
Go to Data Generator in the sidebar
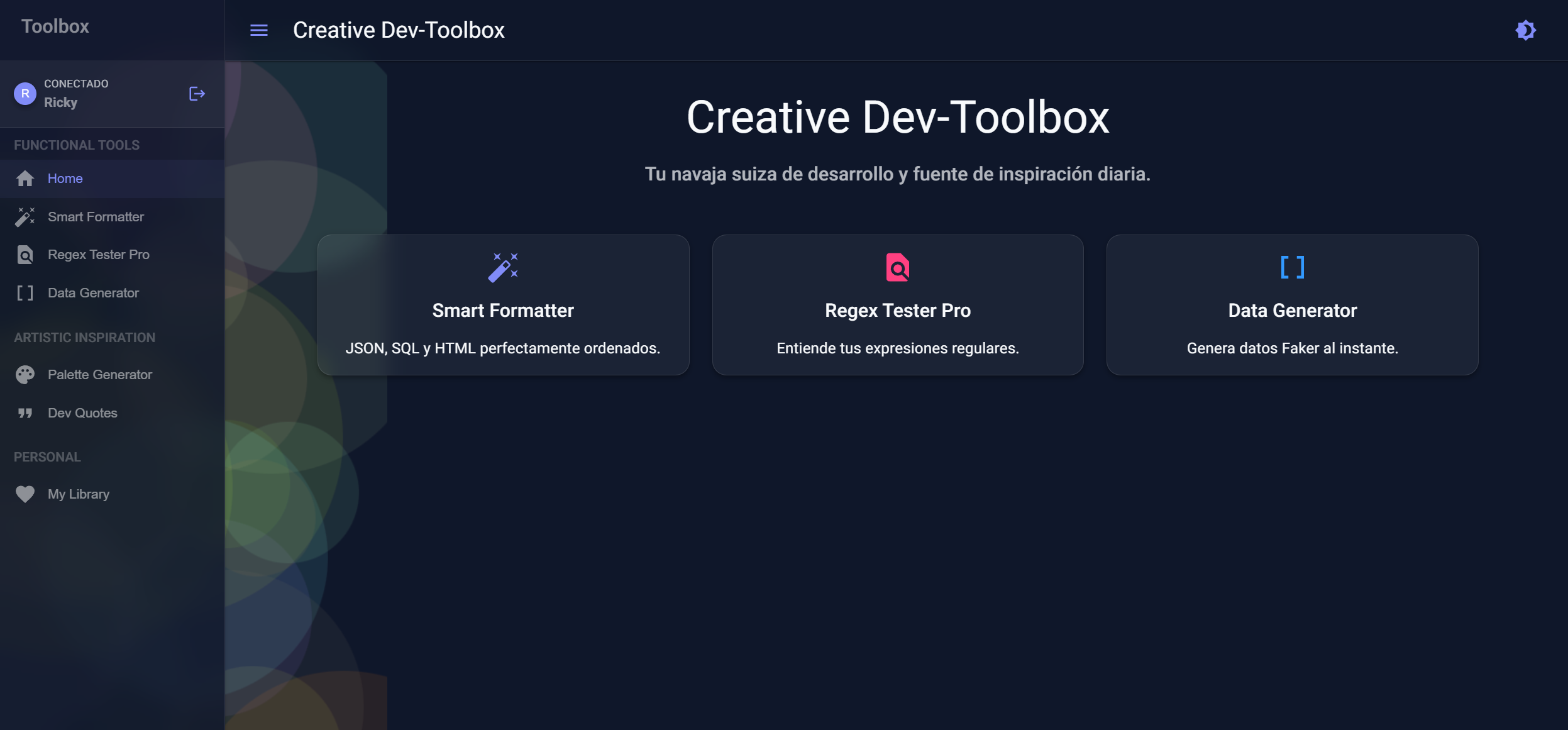tap(112, 293)
